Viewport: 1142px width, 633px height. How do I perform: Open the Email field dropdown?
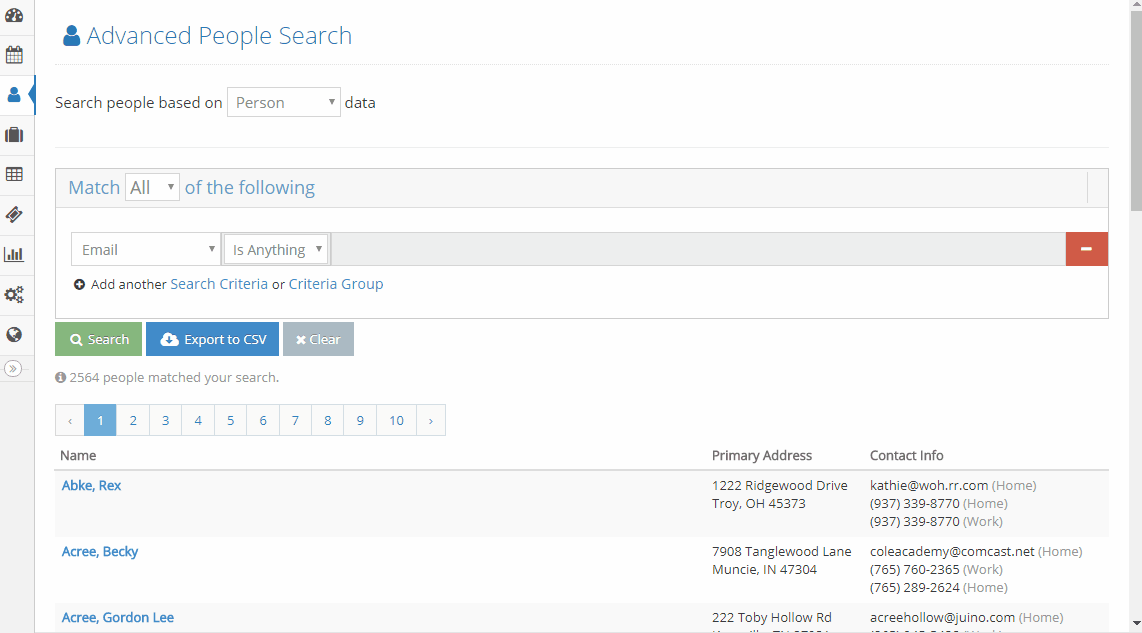pos(146,250)
